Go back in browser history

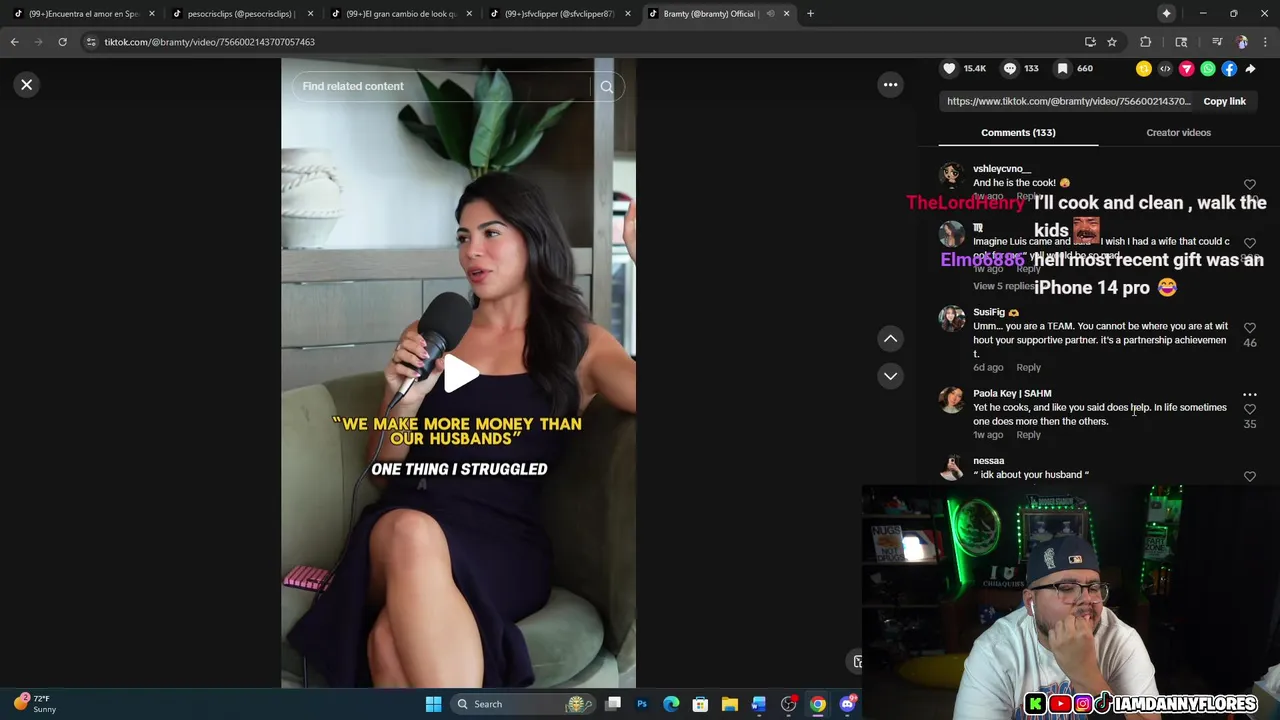14,42
